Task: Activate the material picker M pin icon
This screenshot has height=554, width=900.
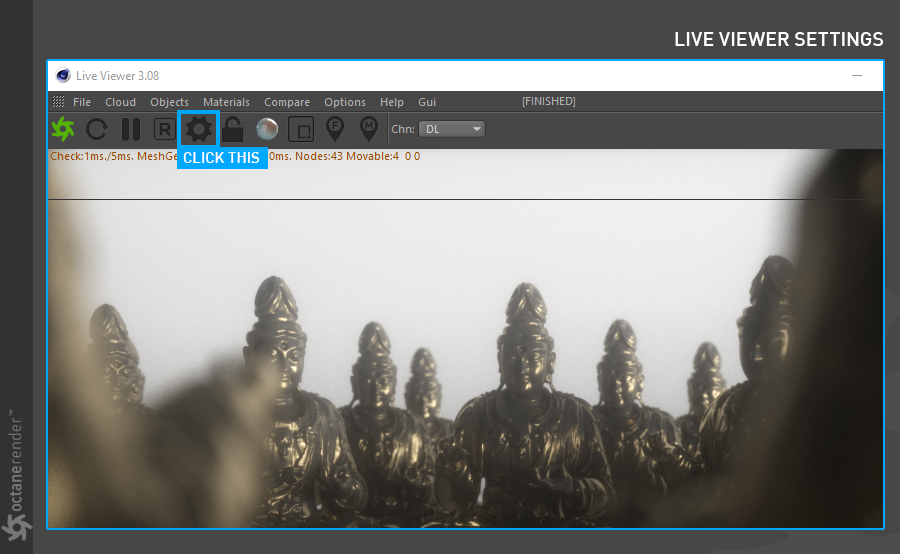Action: [368, 129]
